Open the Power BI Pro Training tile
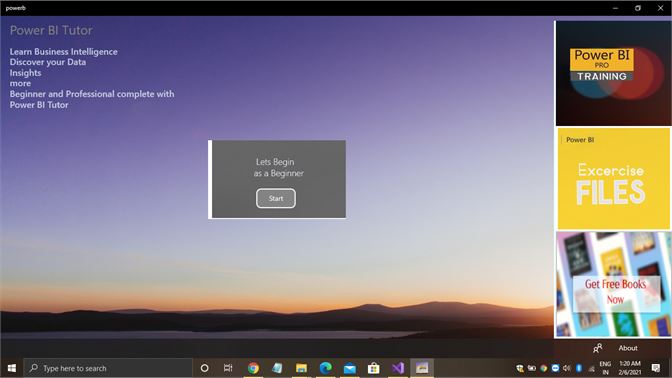 tap(613, 73)
